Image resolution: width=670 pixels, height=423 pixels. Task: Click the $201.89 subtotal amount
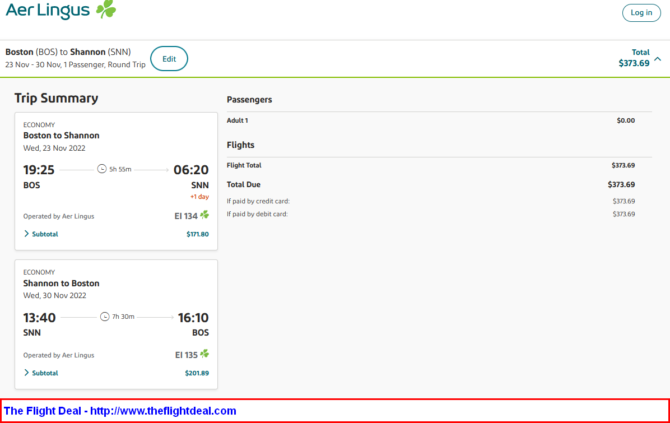click(x=197, y=373)
